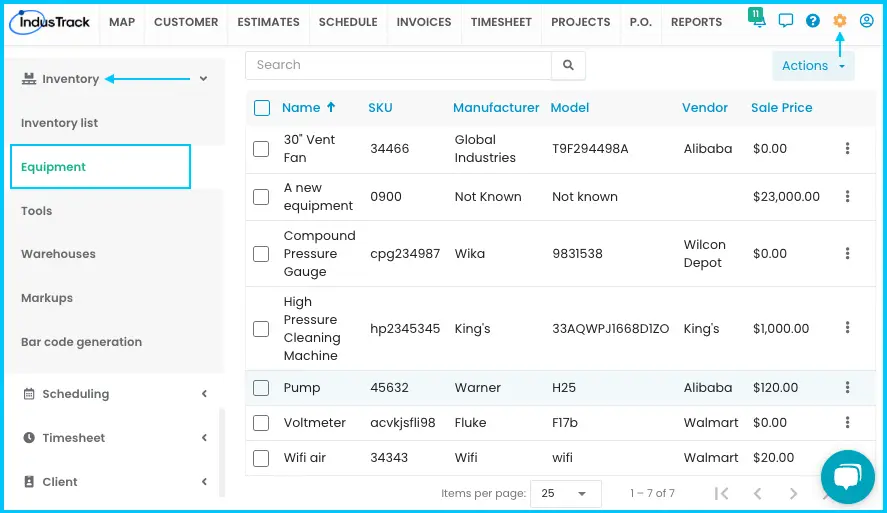The width and height of the screenshot is (887, 513).
Task: Toggle the select-all header checkbox
Action: (262, 107)
